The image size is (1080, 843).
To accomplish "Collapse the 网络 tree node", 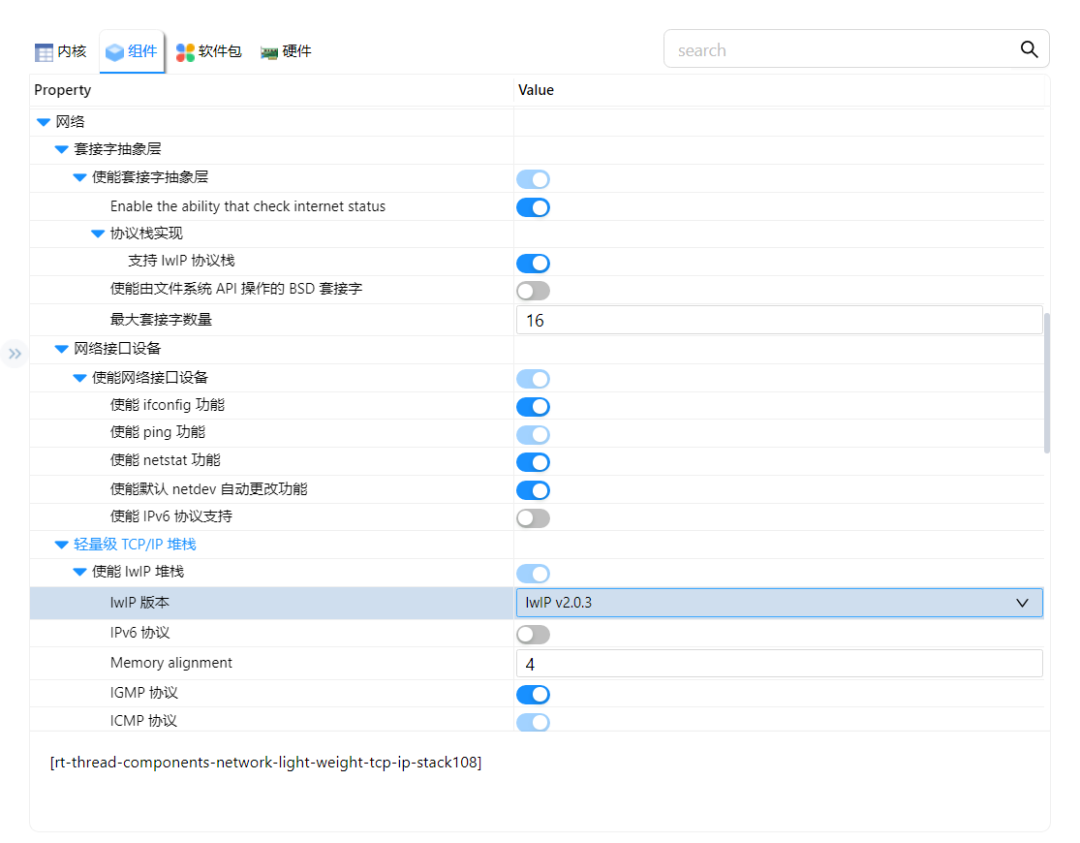I will 41,121.
